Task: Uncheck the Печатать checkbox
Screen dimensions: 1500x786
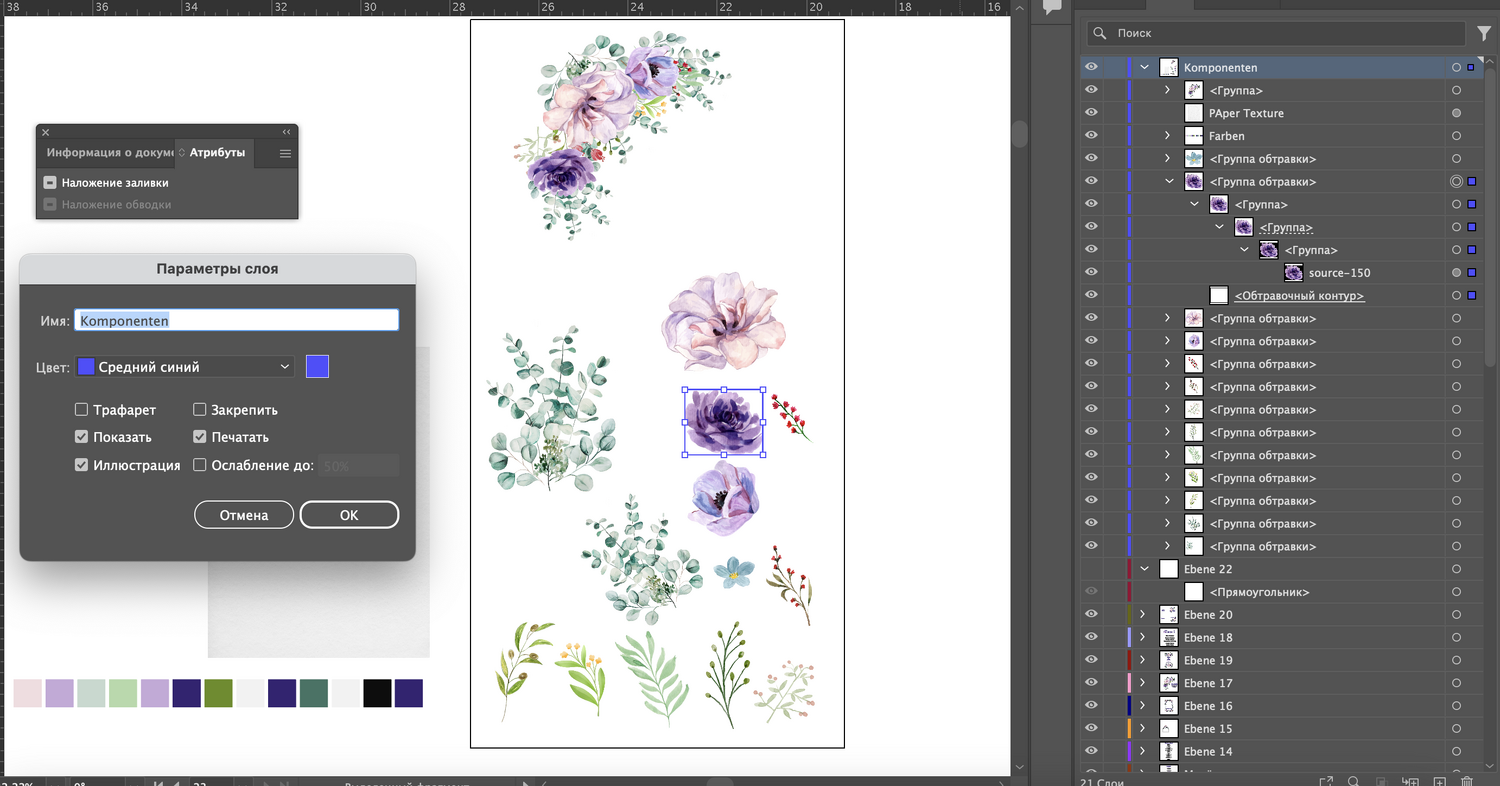Action: tap(200, 437)
